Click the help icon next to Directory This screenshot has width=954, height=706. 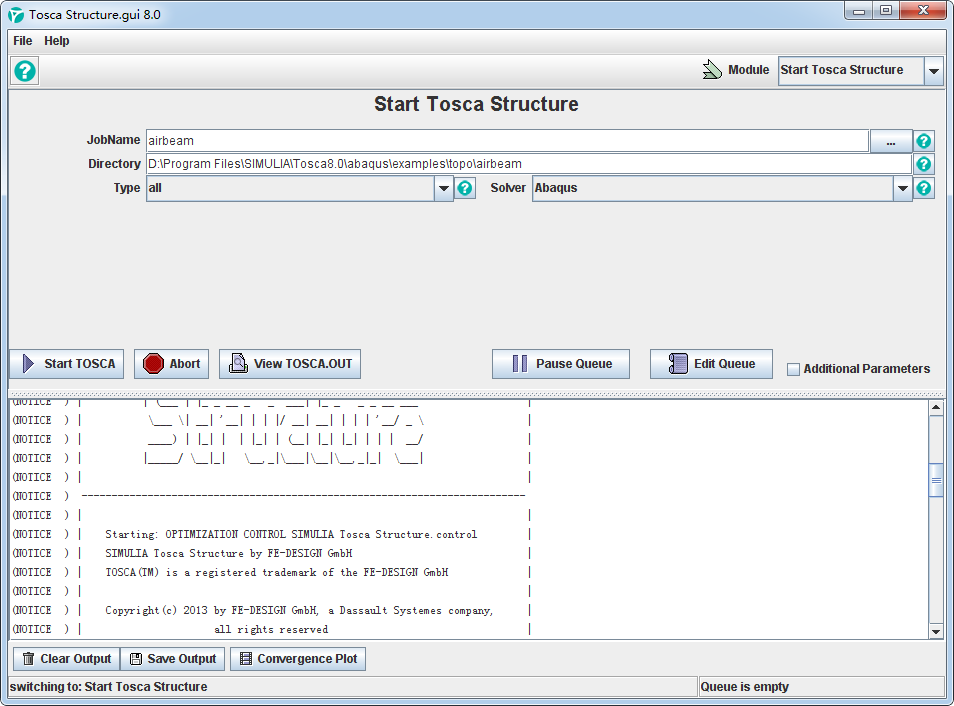tap(924, 164)
